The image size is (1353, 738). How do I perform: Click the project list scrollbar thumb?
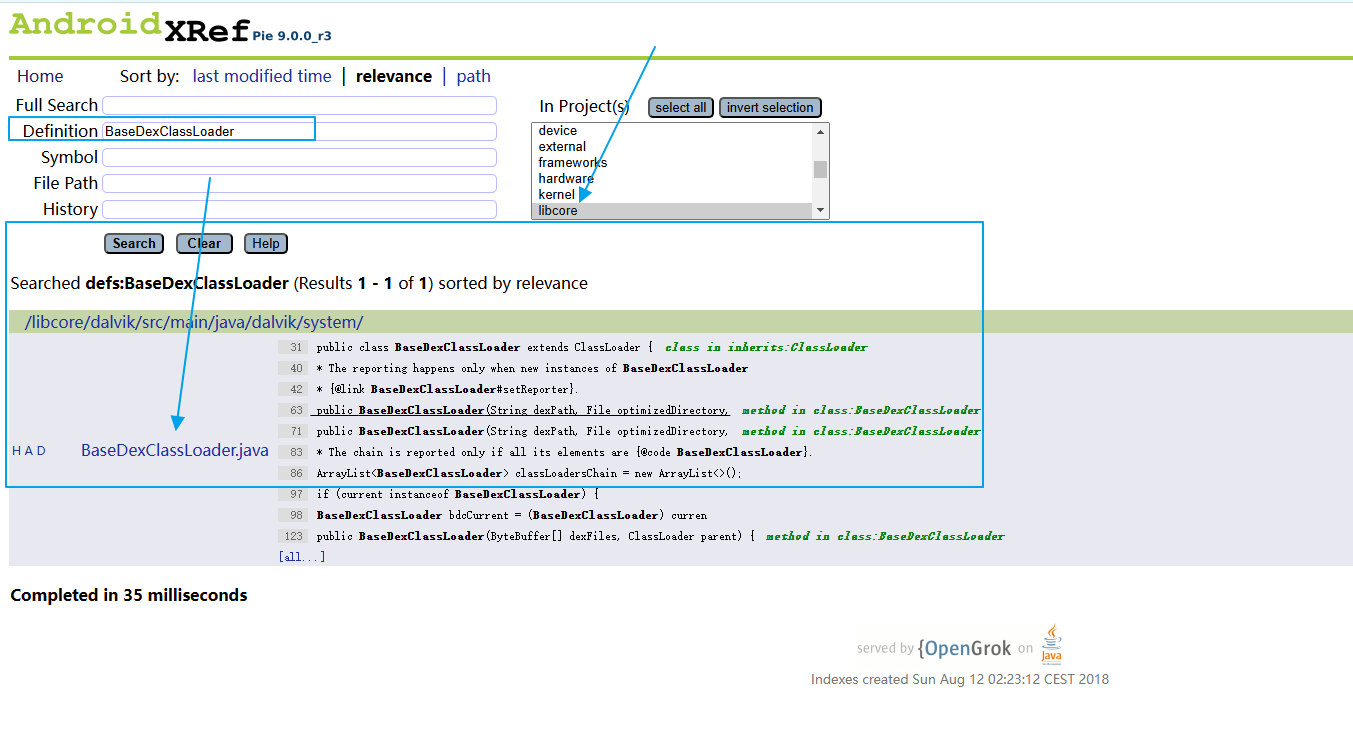click(x=820, y=169)
